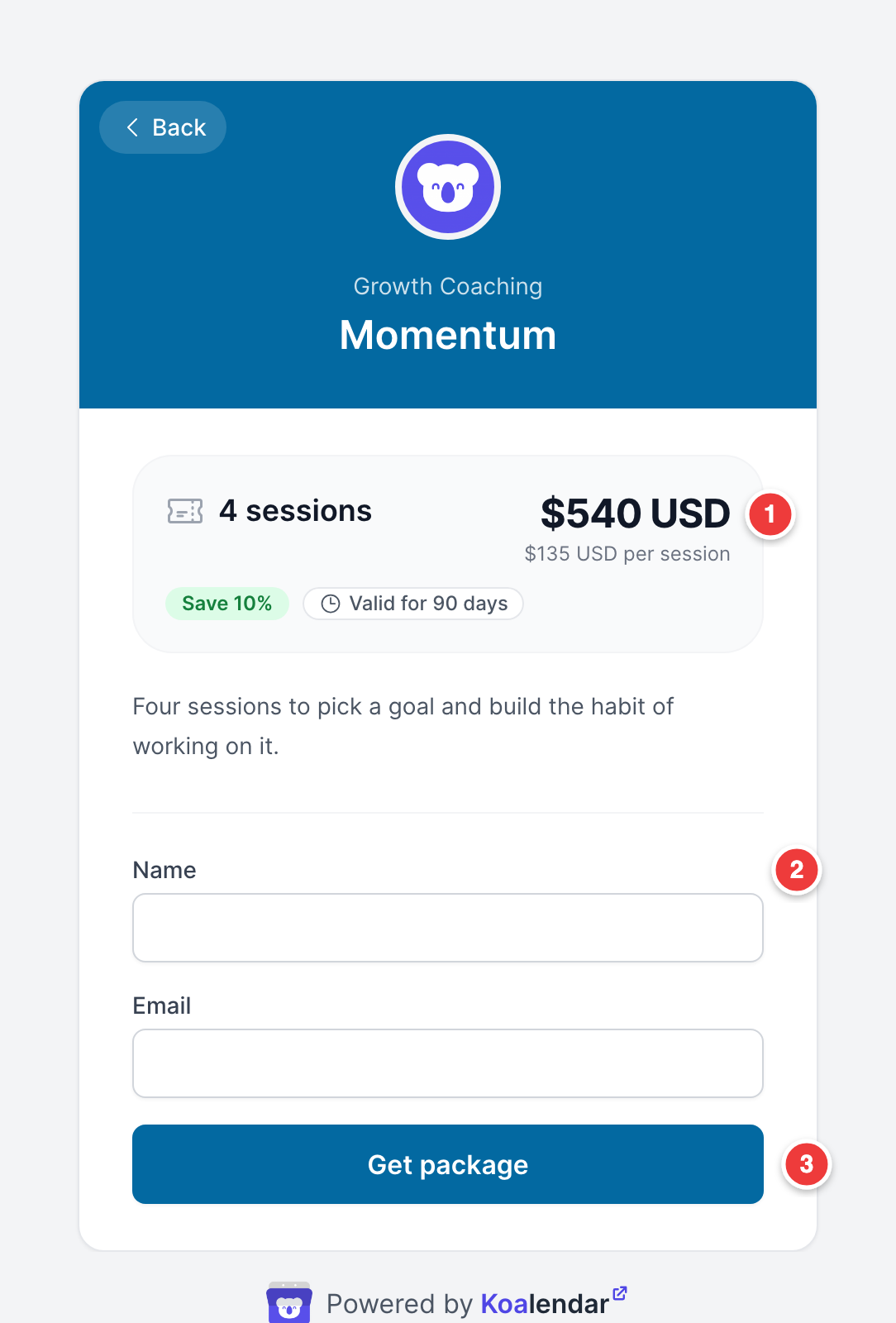Screen dimensions: 896x1323
Task: Click the red annotation marker 1
Action: coord(770,514)
